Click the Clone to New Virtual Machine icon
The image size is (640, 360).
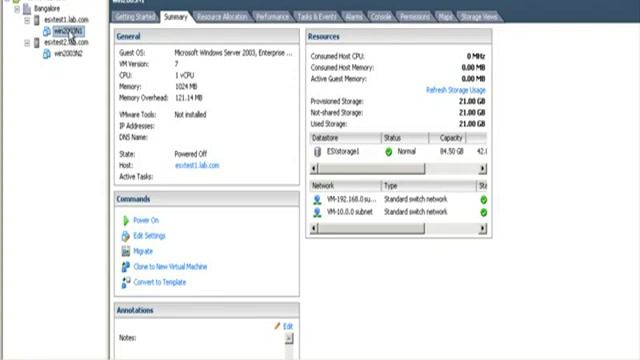(x=126, y=267)
